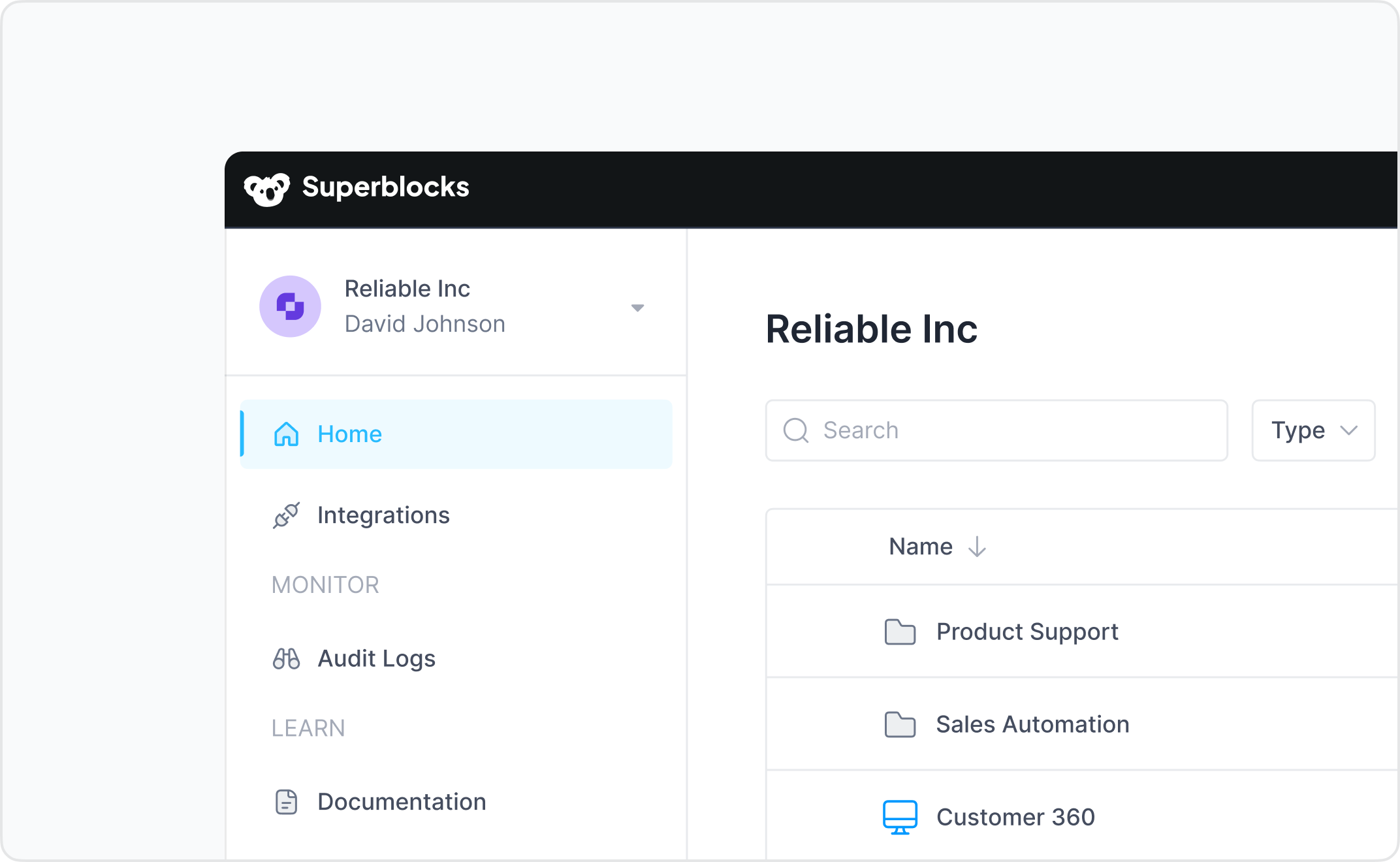Open the Documentation link
The image size is (1400, 862).
coord(402,802)
